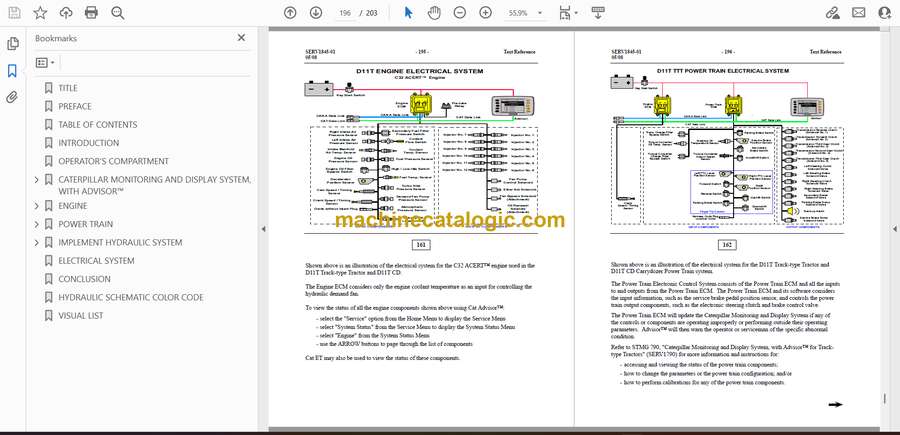Screen dimensions: 900x435
Task: Click the vertical scrollbar thumb
Action: (885, 398)
